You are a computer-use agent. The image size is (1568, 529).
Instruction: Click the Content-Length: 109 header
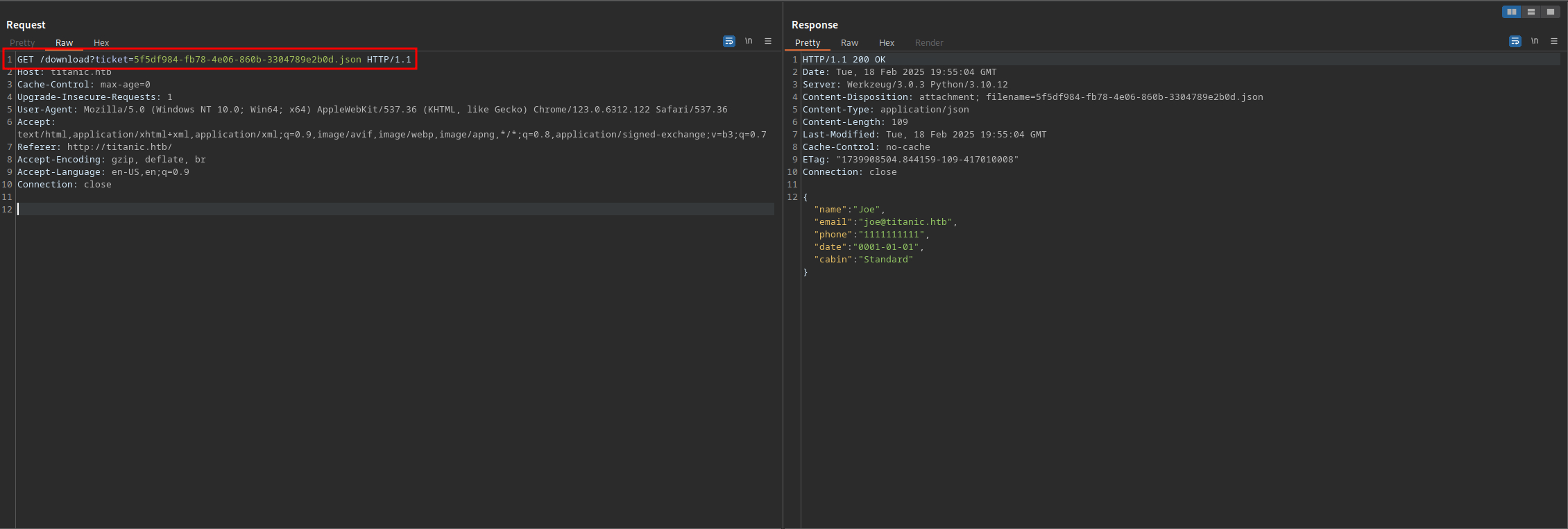(x=855, y=122)
